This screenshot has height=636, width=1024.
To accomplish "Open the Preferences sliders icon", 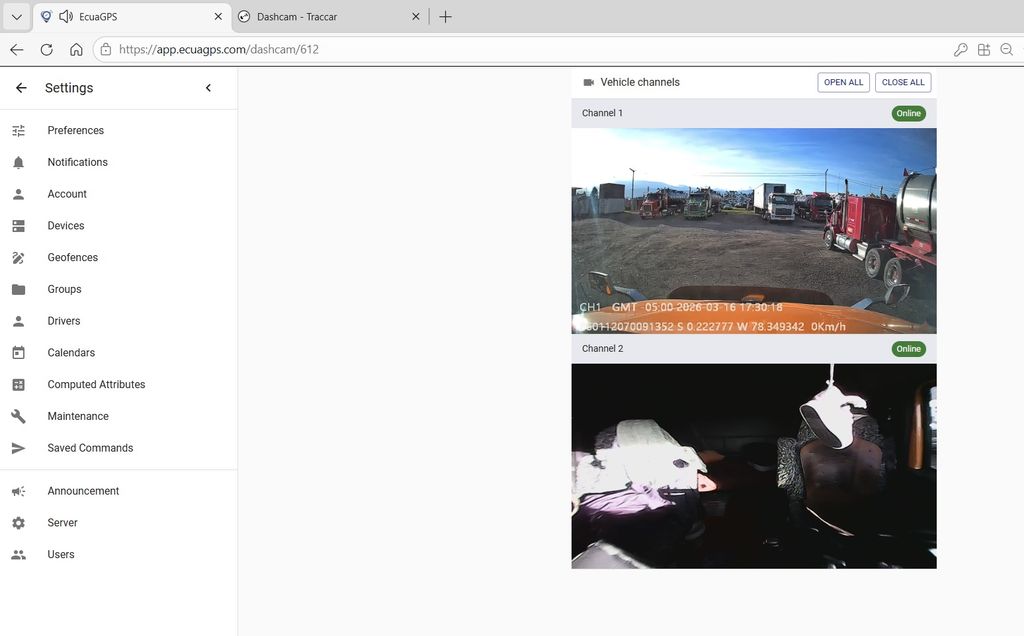I will [19, 130].
